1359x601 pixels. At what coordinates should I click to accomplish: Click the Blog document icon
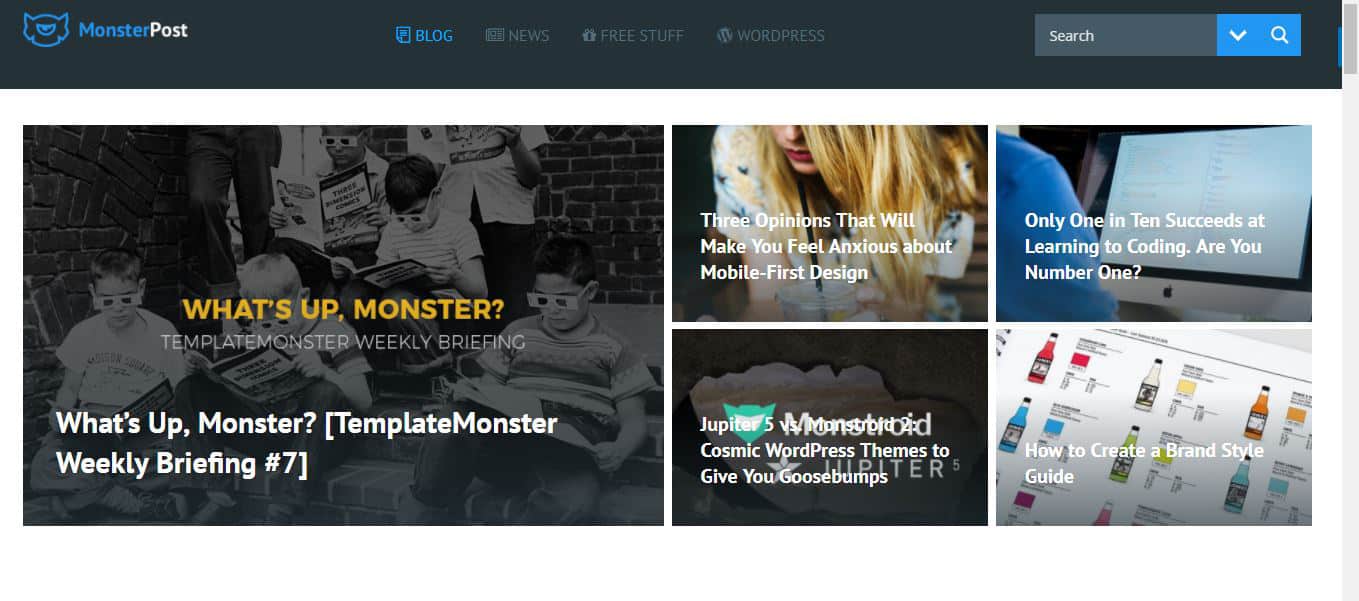pyautogui.click(x=403, y=35)
